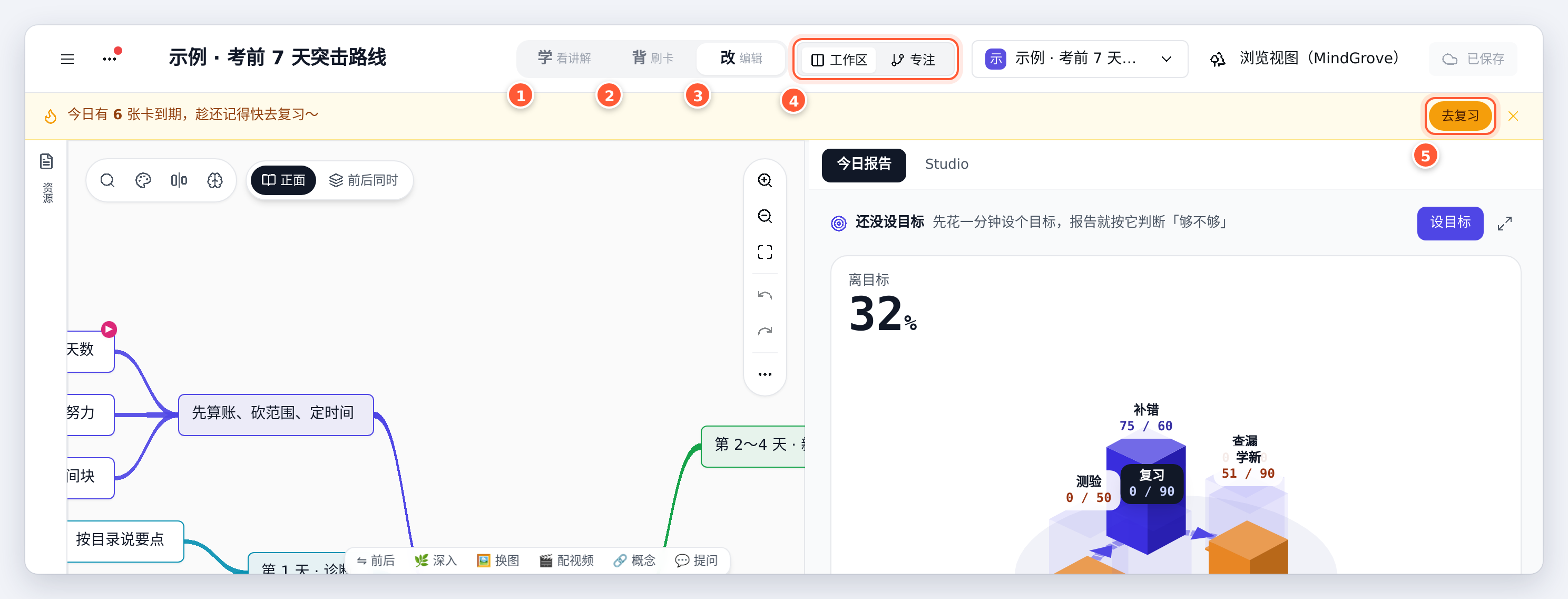Click the pink play marker on 天数 node
This screenshot has height=599, width=1568.
coord(109,330)
